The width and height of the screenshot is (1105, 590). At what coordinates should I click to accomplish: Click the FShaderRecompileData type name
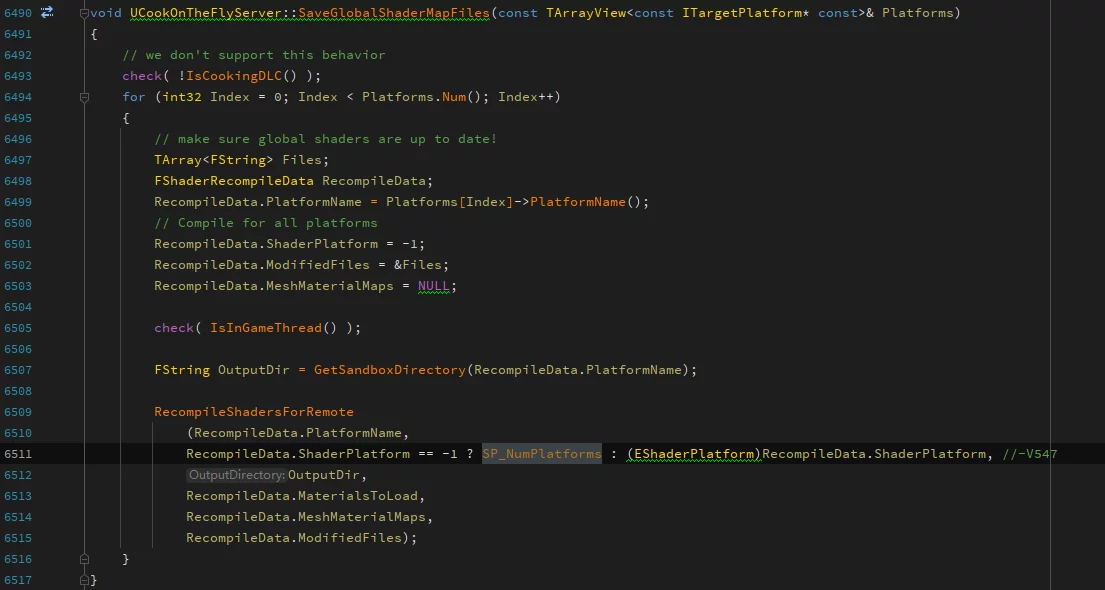(234, 181)
